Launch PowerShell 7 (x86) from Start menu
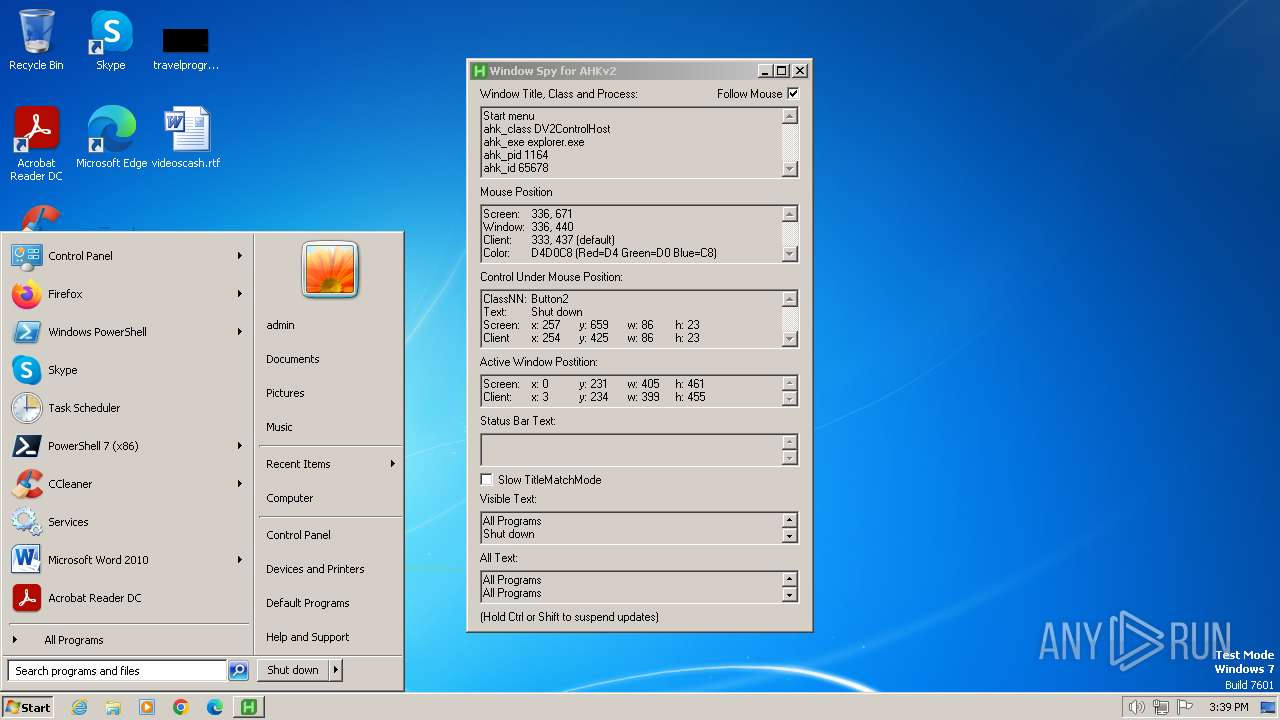Screen dimensions: 1280x720 click(128, 446)
